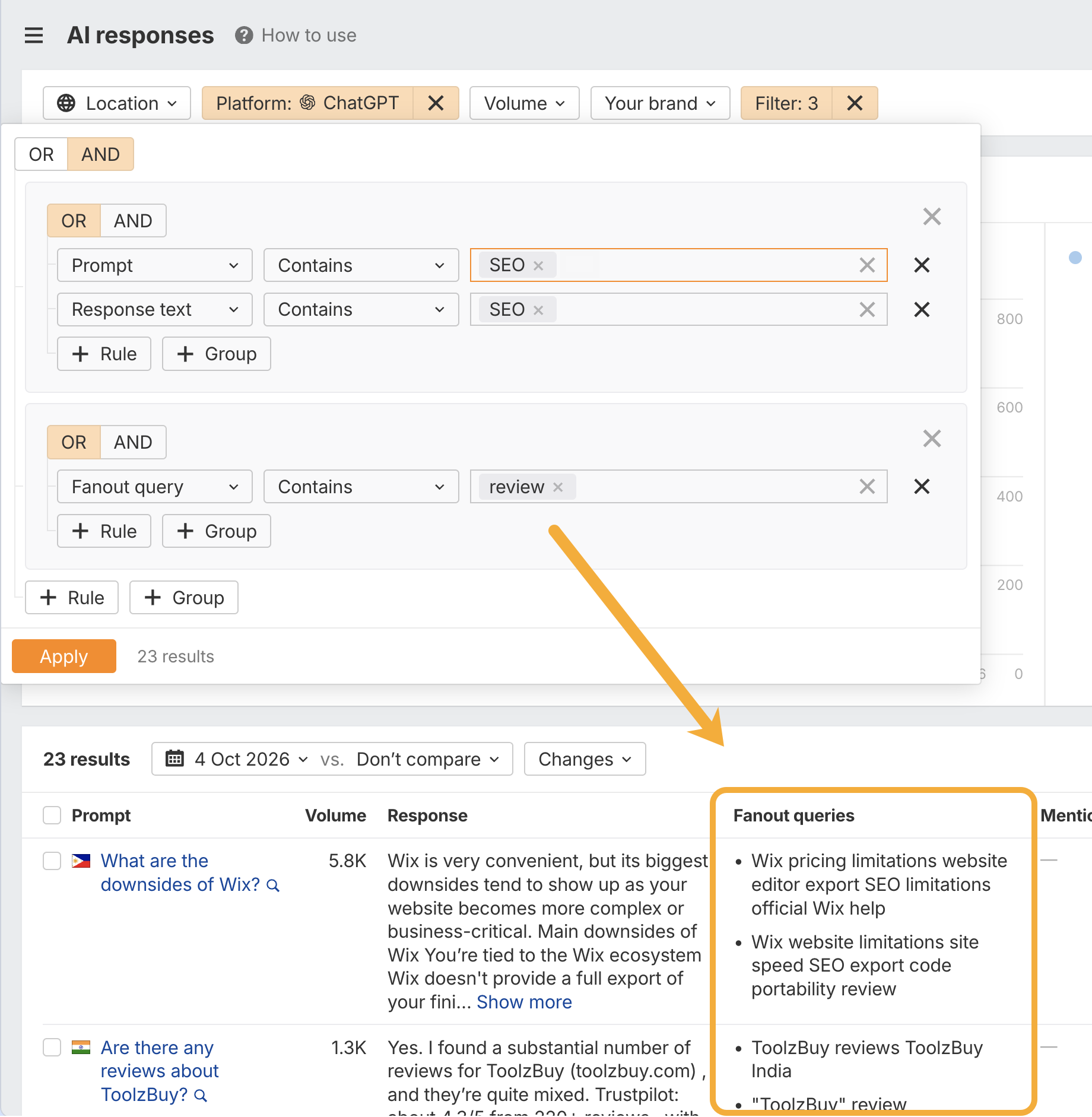Clear all values in Fanout query rule input
Screen dimensions: 1092x1117
[x=867, y=487]
